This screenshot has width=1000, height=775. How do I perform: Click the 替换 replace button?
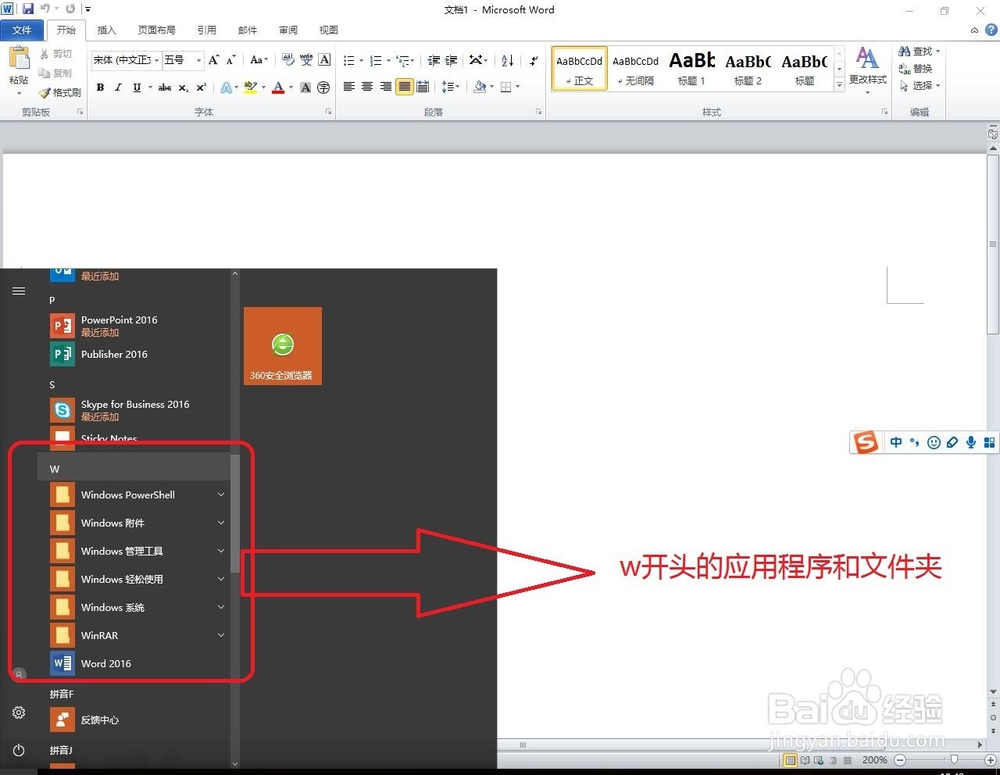coord(915,68)
